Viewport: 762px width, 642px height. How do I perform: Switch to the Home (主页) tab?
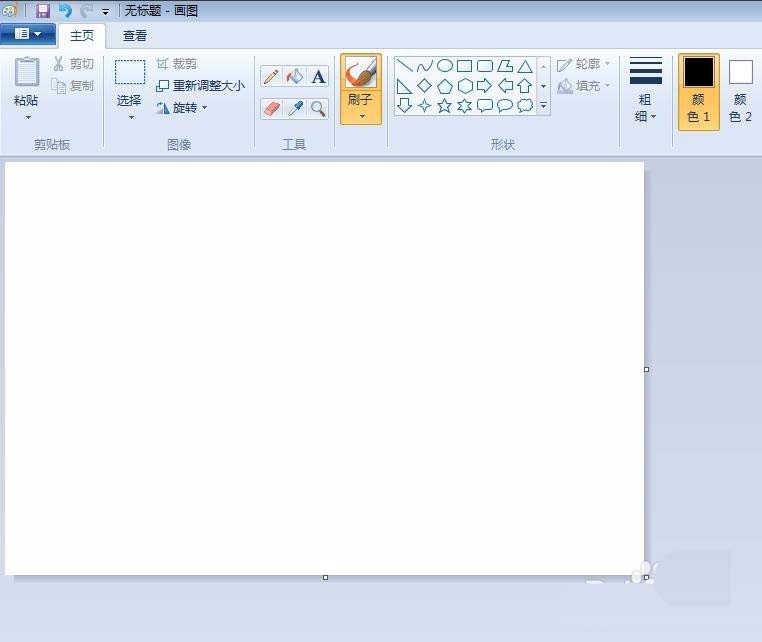82,35
